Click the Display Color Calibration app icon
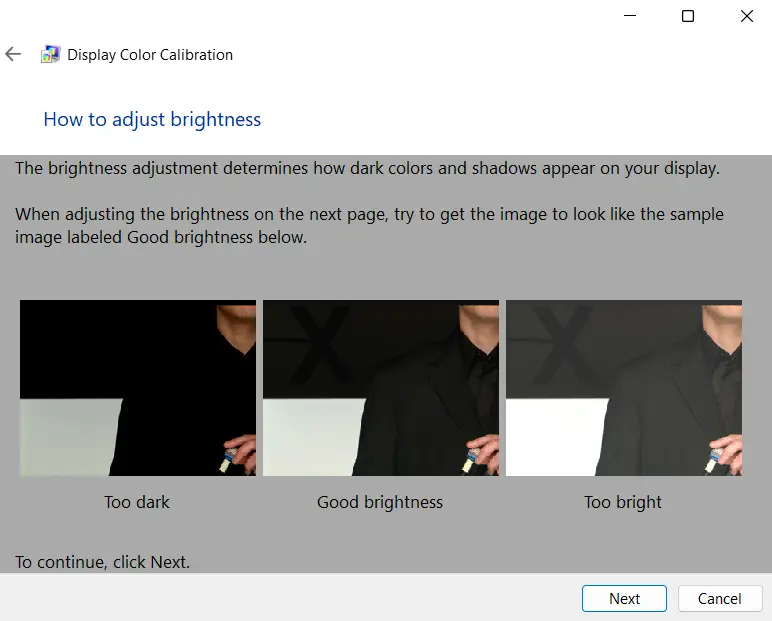 click(51, 54)
